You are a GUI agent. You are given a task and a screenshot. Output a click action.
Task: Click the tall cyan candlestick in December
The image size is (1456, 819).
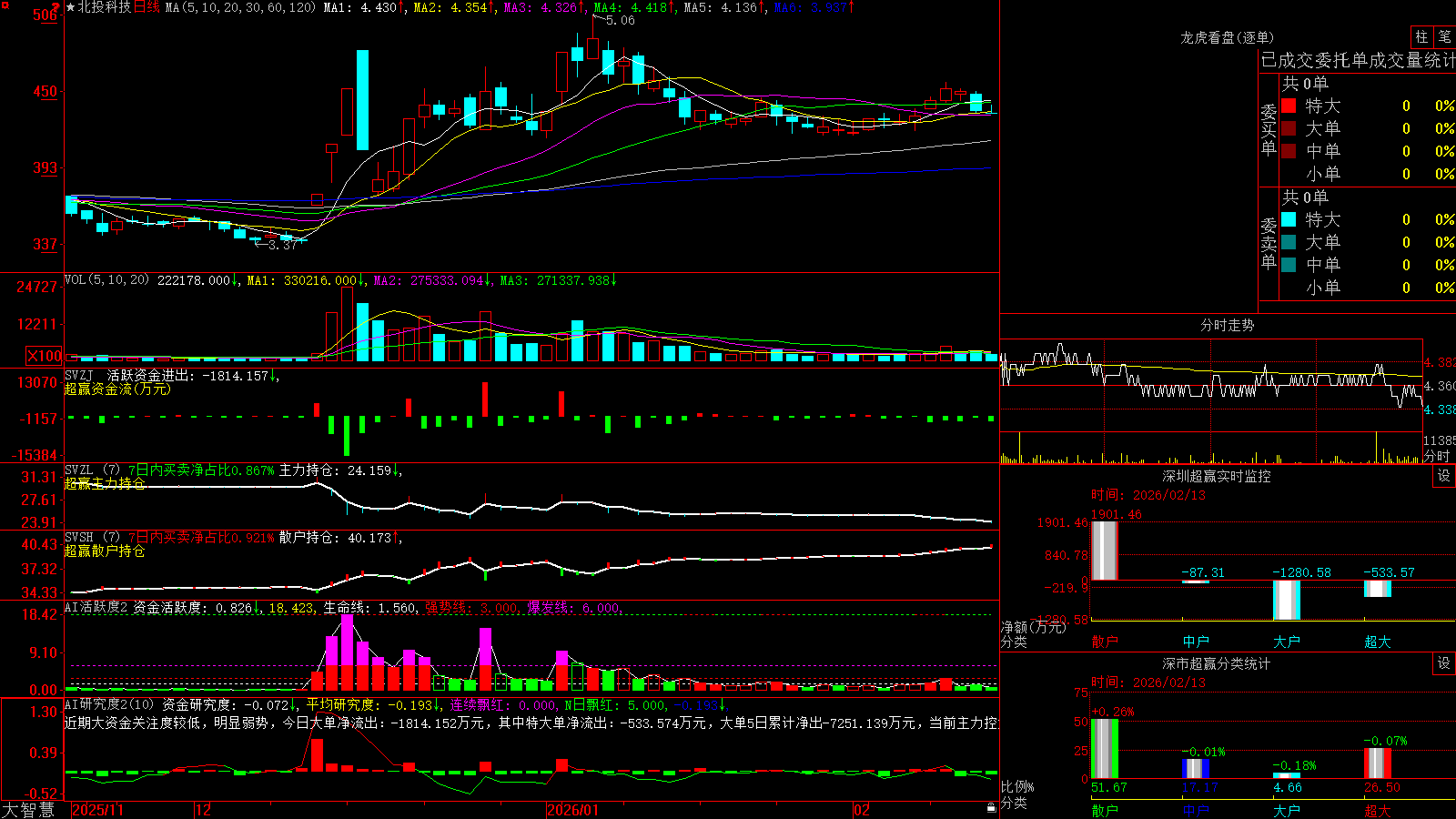[362, 100]
